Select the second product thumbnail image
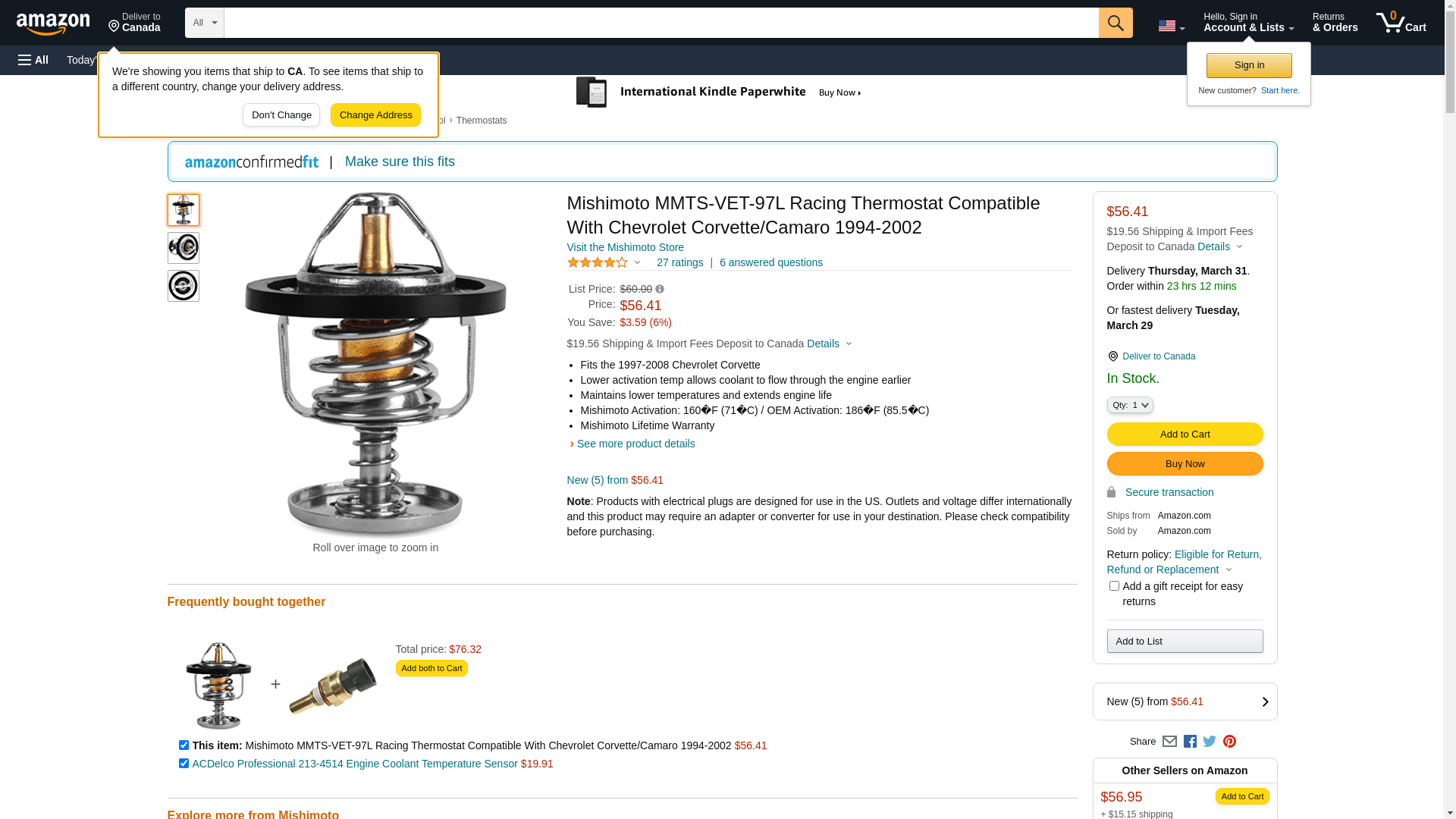 [x=184, y=248]
